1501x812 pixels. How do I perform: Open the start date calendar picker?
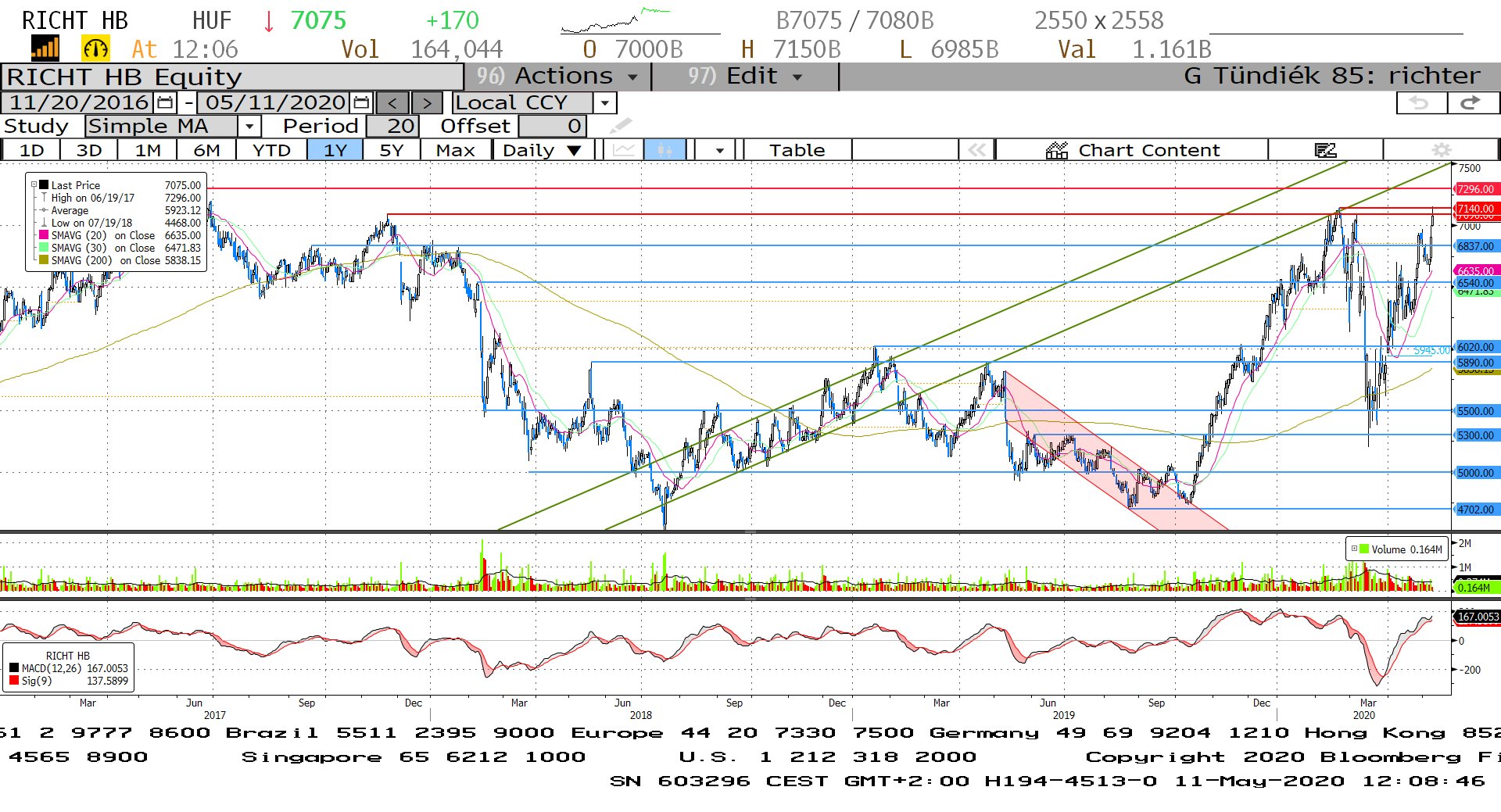tap(165, 102)
